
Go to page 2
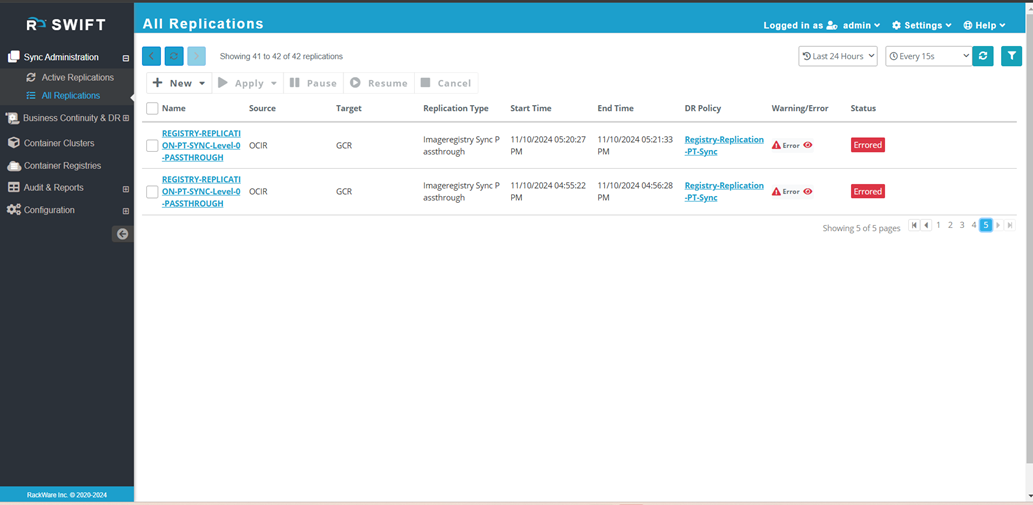[950, 225]
